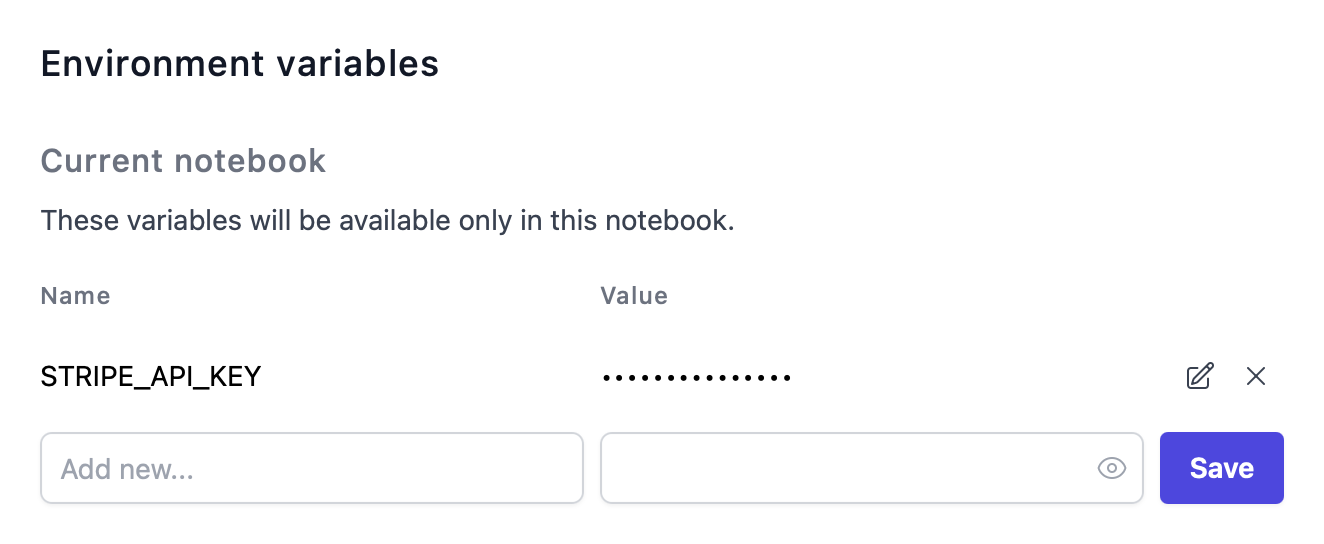Edit the STRIPE_API_KEY variable with pencil icon
Viewport: 1324px width, 544px height.
tap(1199, 376)
